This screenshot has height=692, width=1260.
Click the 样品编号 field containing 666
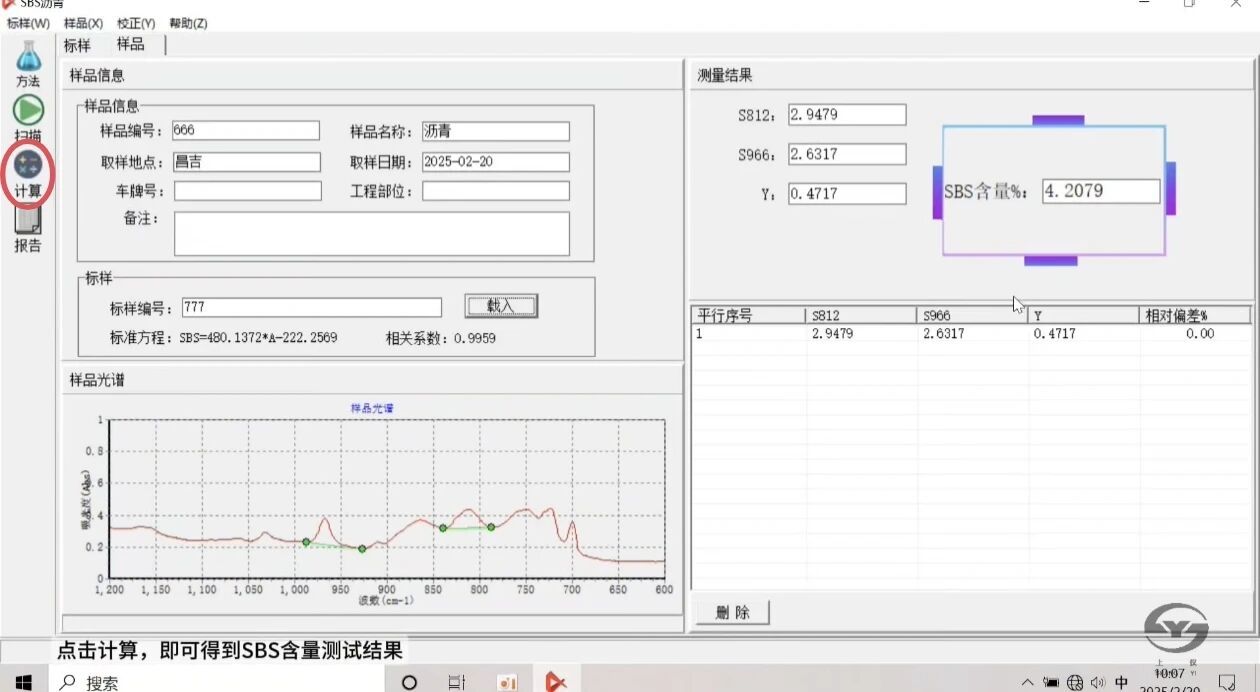coord(245,131)
